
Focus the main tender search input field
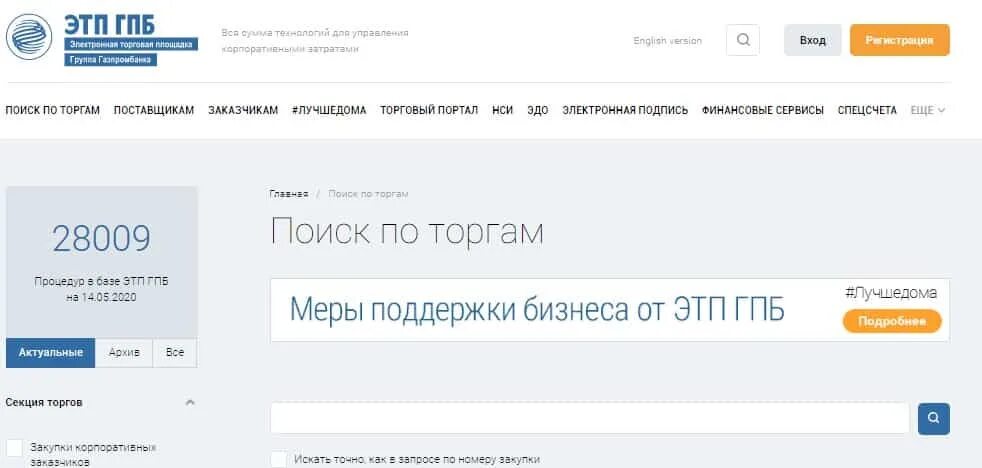[589, 418]
